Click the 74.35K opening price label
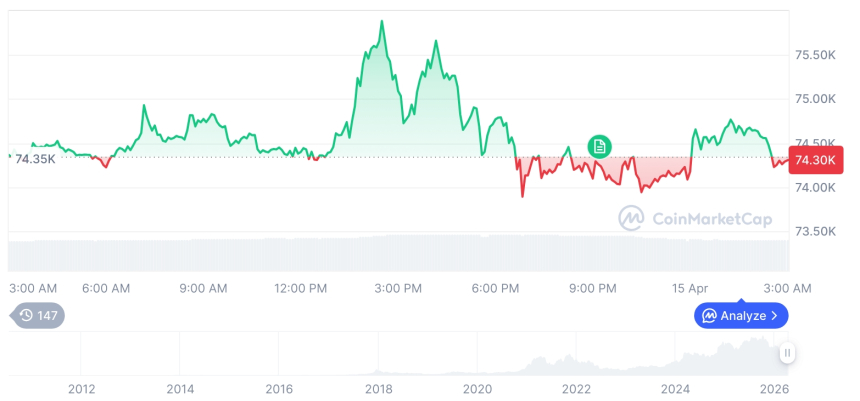Viewport: 860px width, 401px height. 35,159
